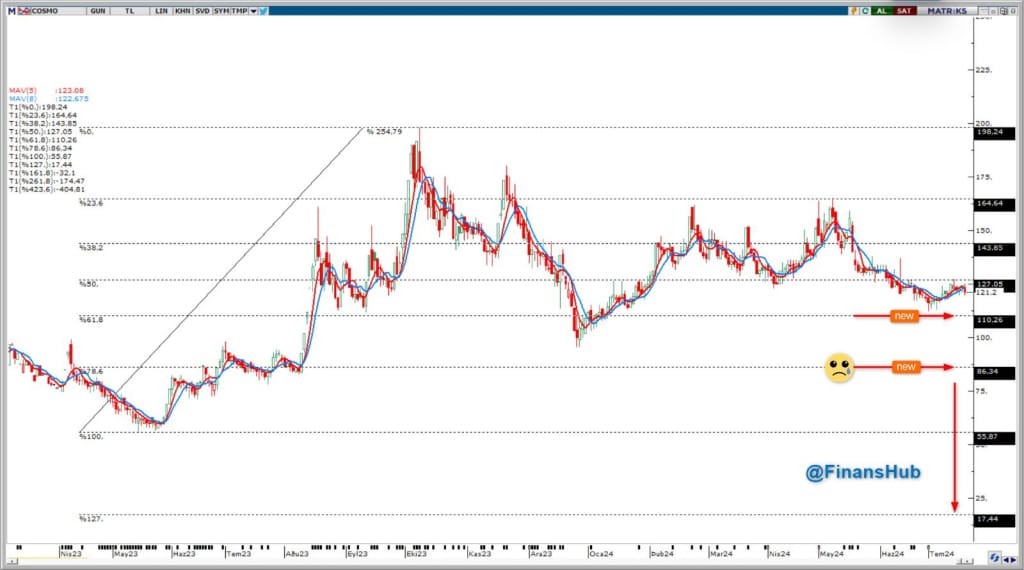This screenshot has width=1024, height=570.
Task: Select the MAV(8) indicator label
Action: click(x=23, y=99)
